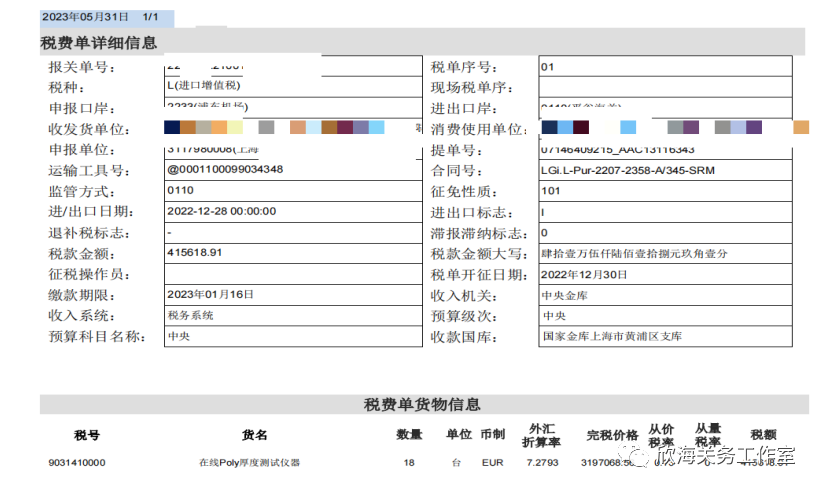Screen dimensions: 822x491
Task: Click goods name 在线Poly厚度测试仪器
Action: click(250, 463)
